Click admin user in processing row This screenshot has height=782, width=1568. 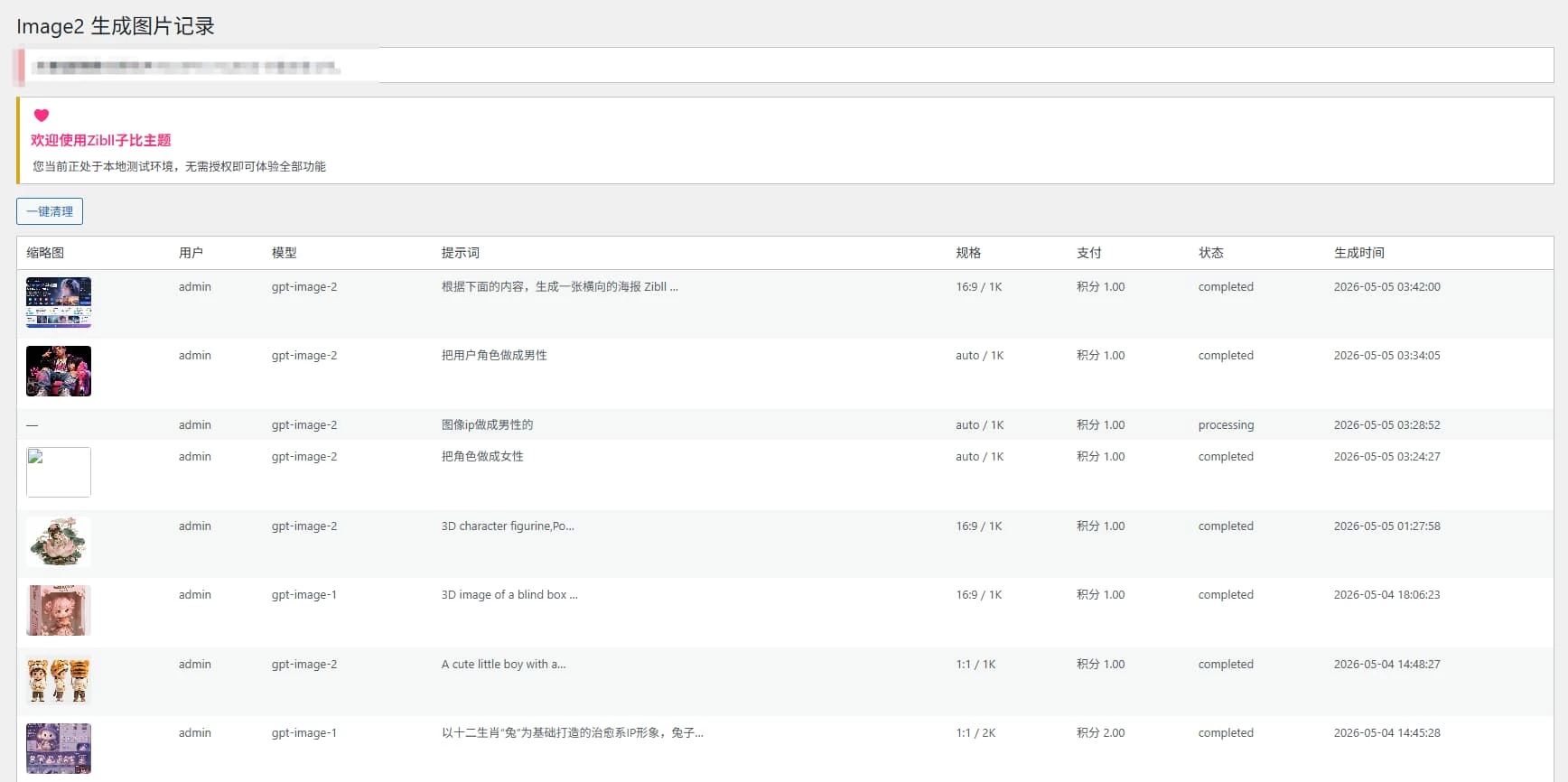pyautogui.click(x=195, y=424)
